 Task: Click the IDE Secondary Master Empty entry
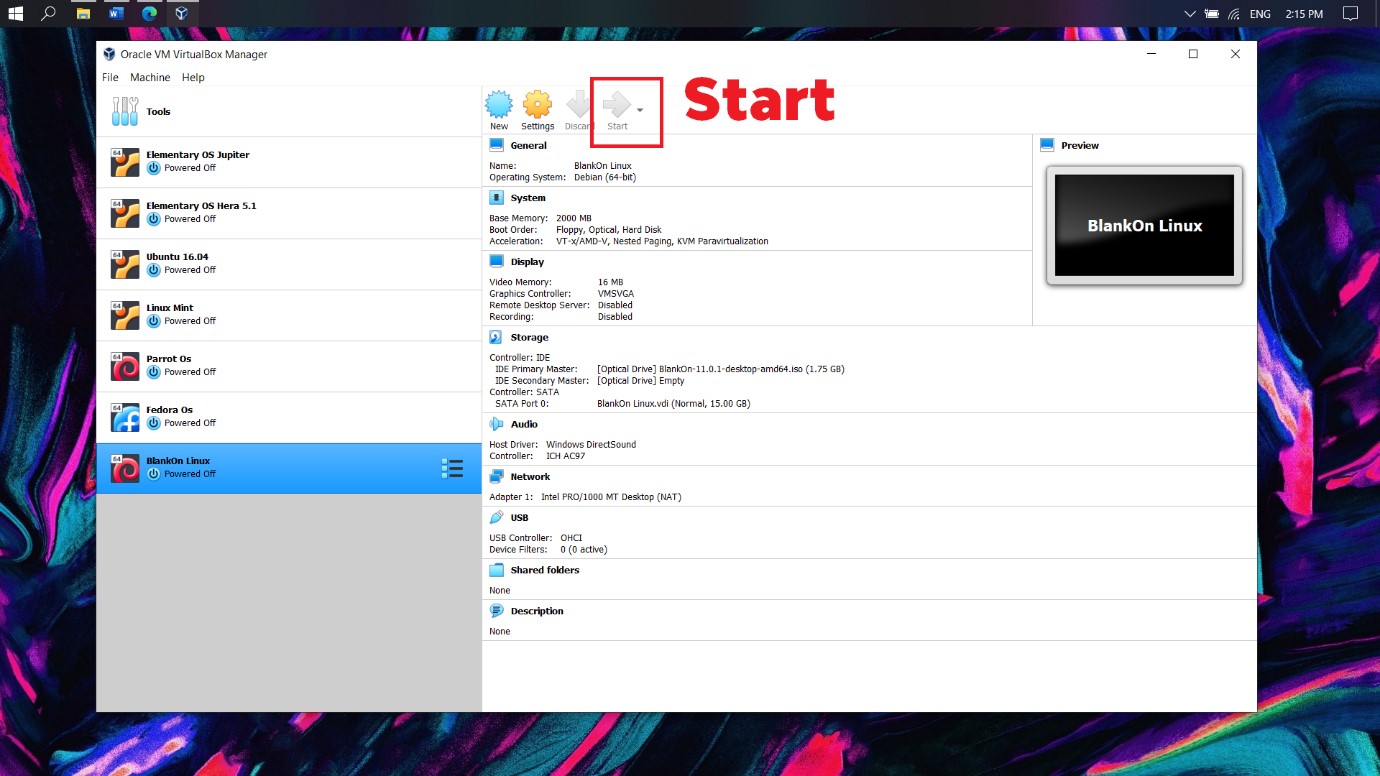640,381
